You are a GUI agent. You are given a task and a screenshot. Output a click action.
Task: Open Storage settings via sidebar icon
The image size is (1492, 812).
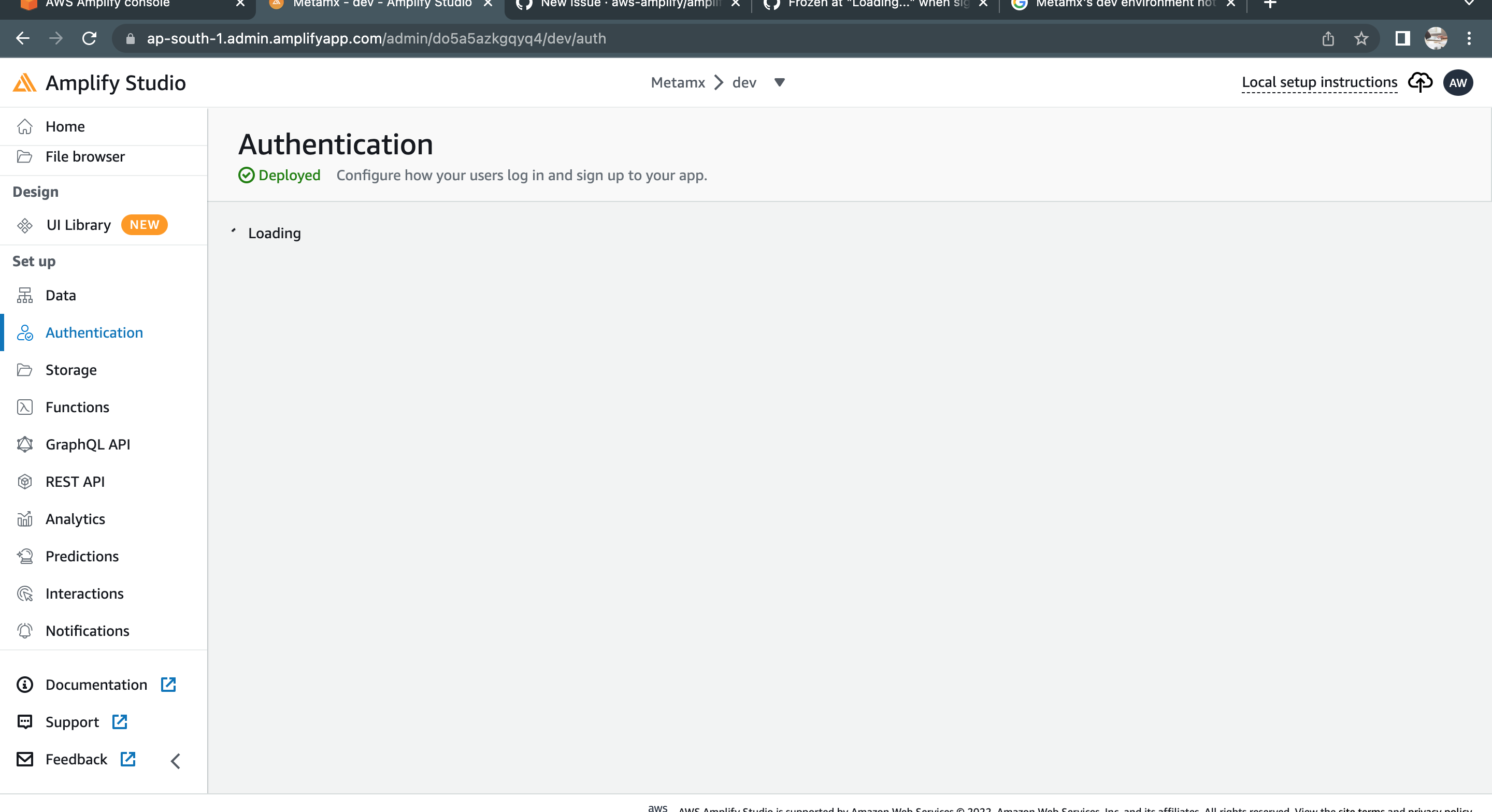pyautogui.click(x=25, y=370)
